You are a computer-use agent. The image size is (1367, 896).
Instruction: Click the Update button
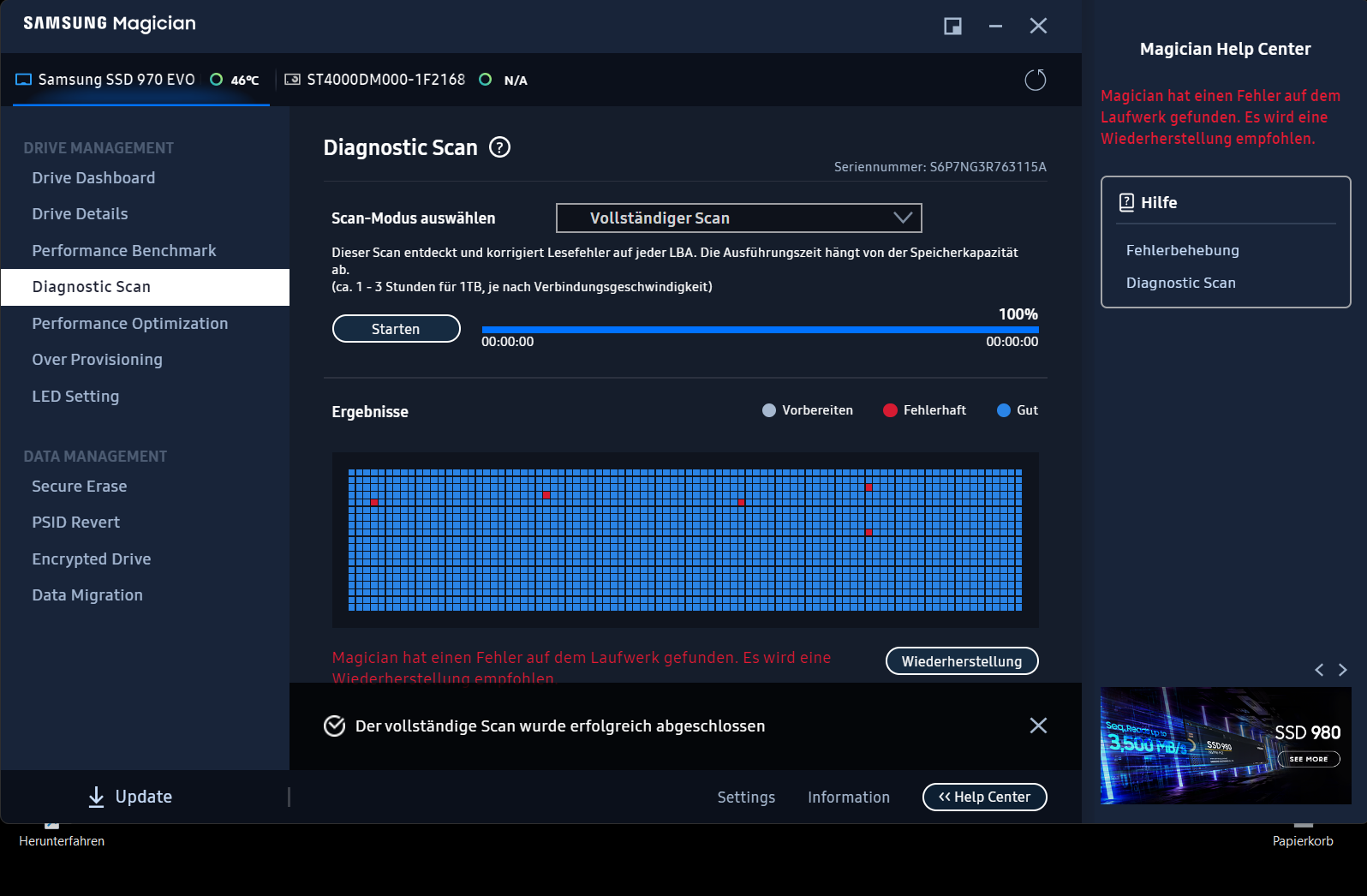point(130,797)
